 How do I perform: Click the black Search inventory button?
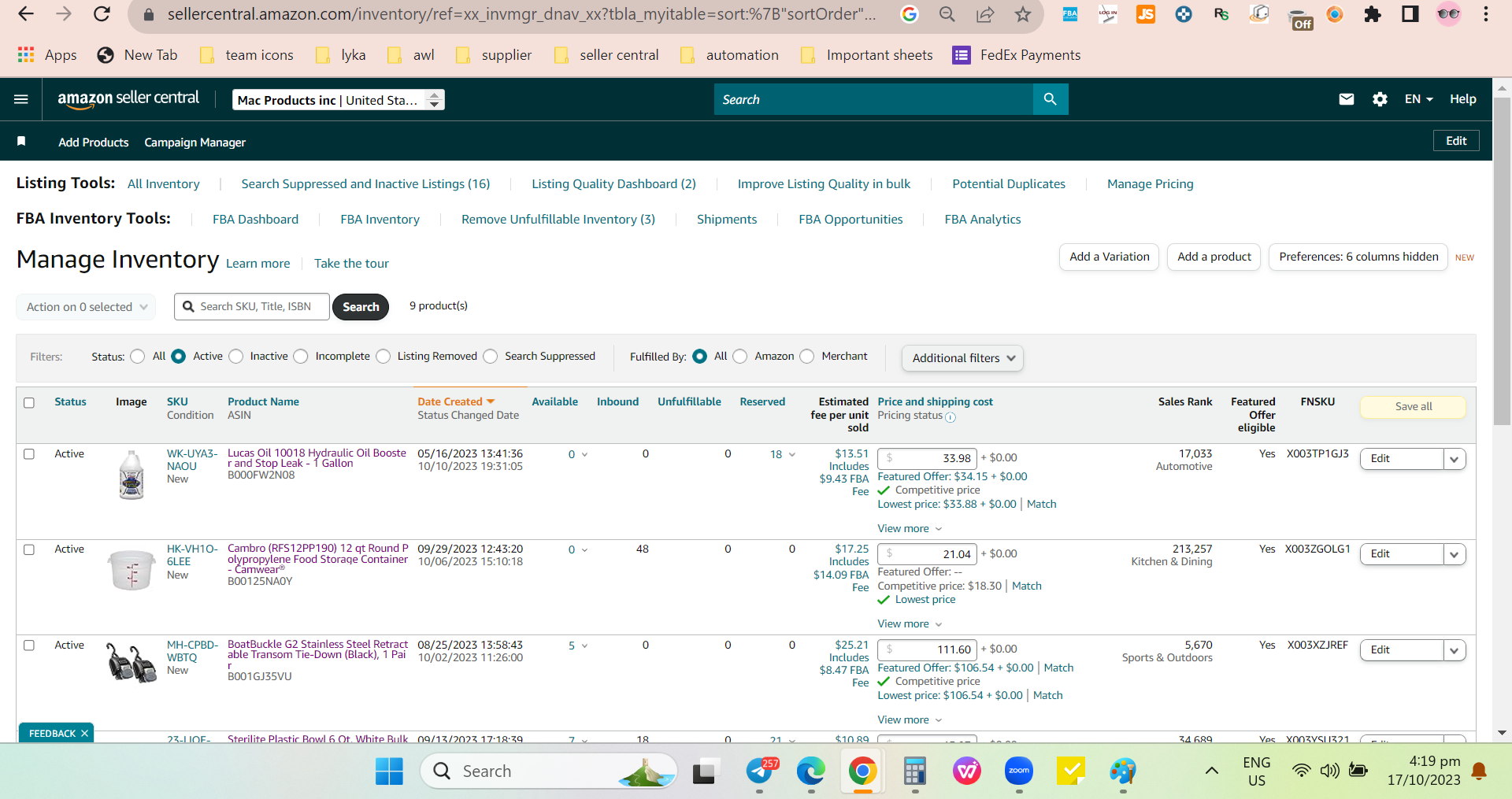click(x=361, y=307)
